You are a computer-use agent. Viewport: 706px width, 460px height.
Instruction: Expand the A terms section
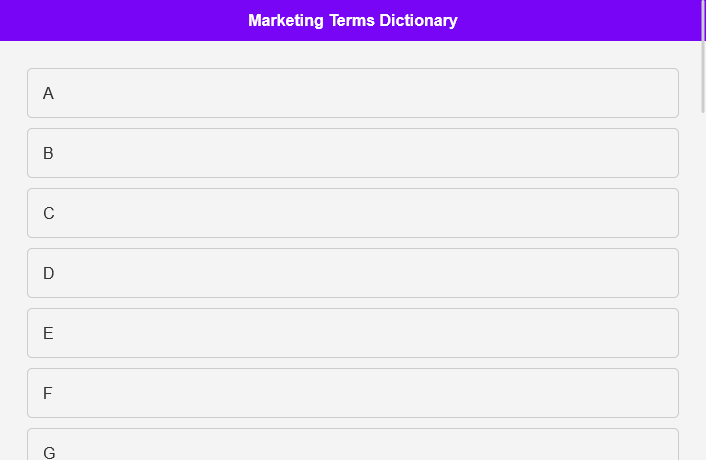352,93
